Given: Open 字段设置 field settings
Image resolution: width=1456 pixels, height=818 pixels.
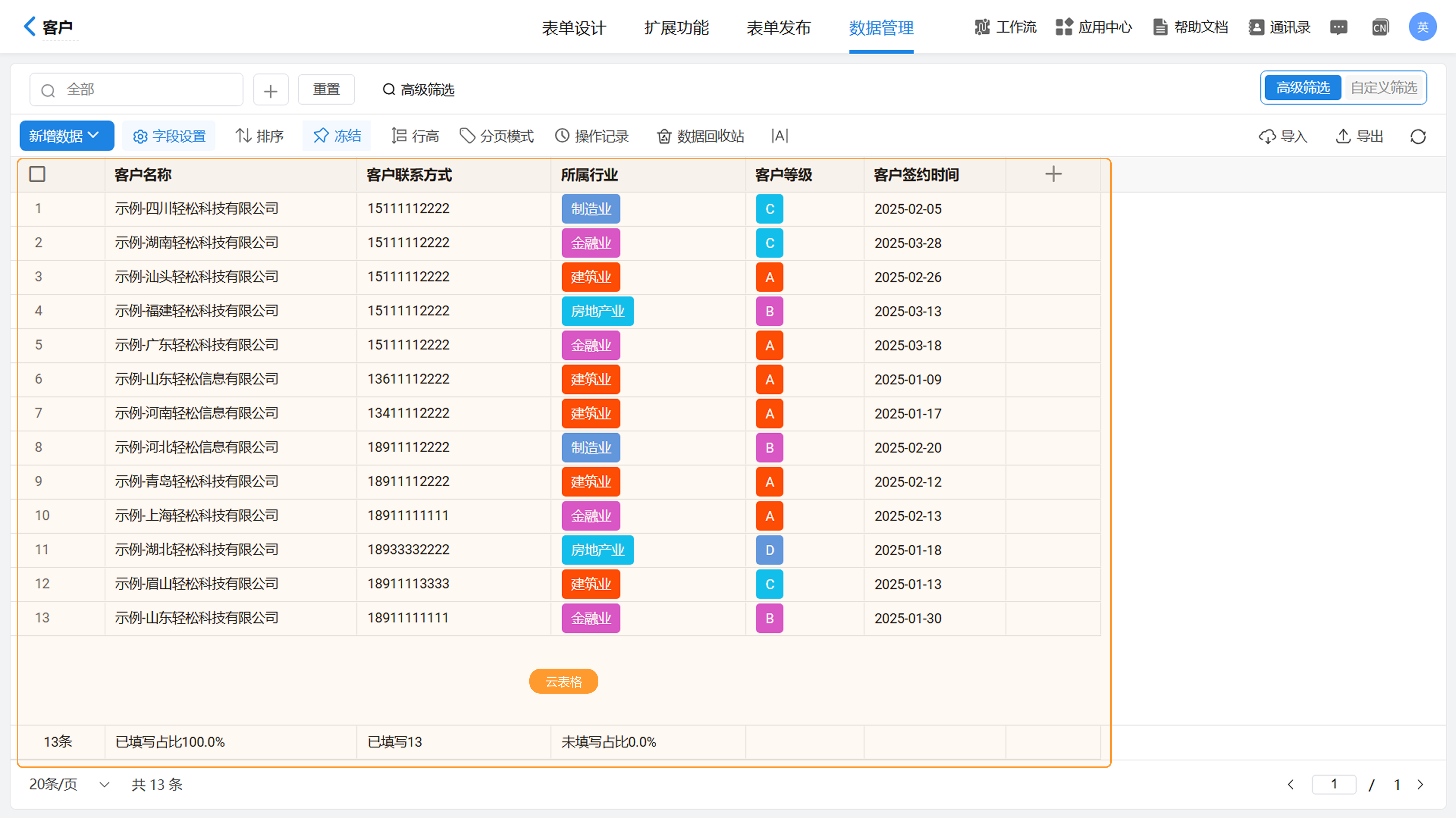Looking at the screenshot, I should 169,136.
